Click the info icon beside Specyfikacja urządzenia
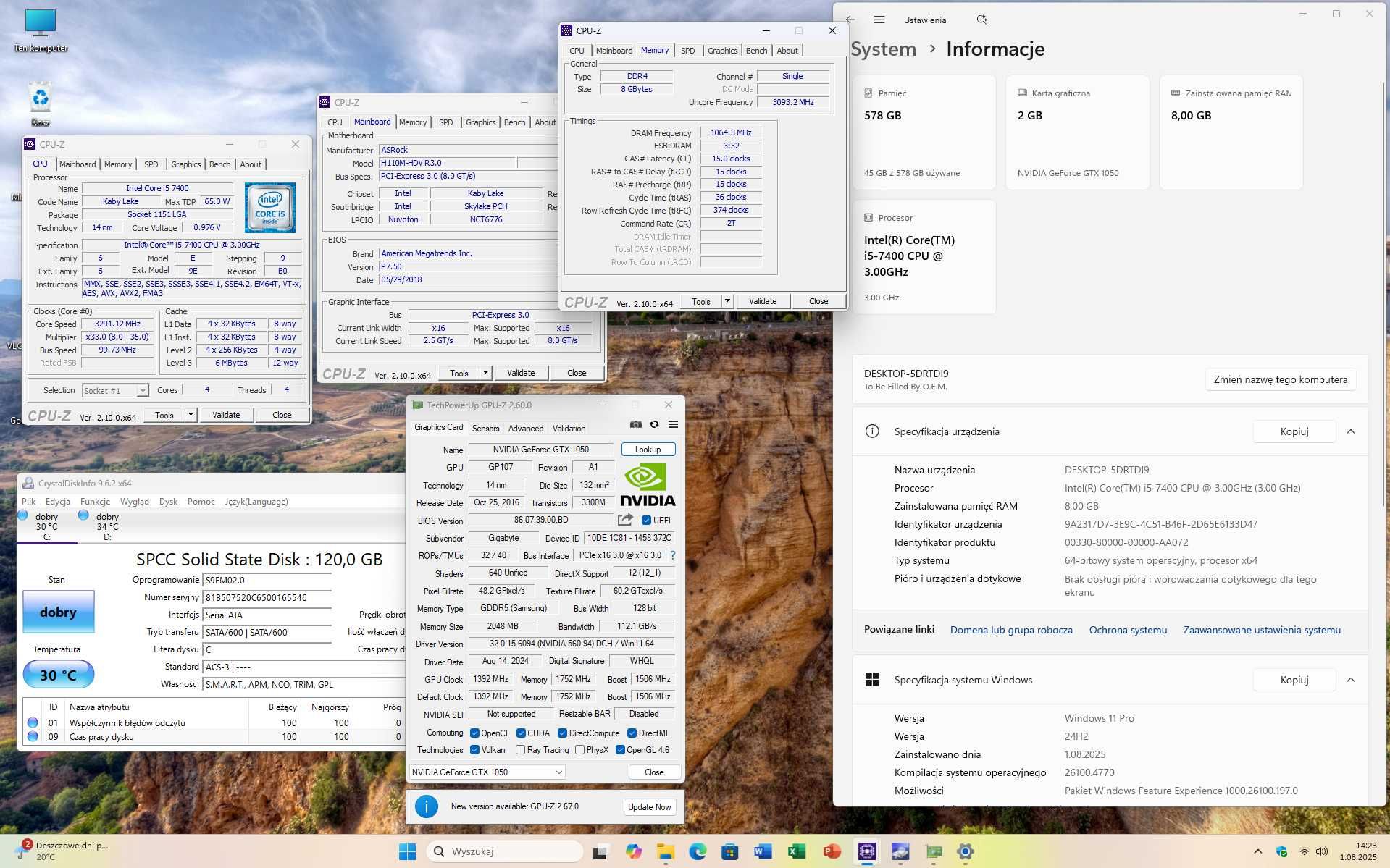1390x868 pixels. (x=872, y=431)
